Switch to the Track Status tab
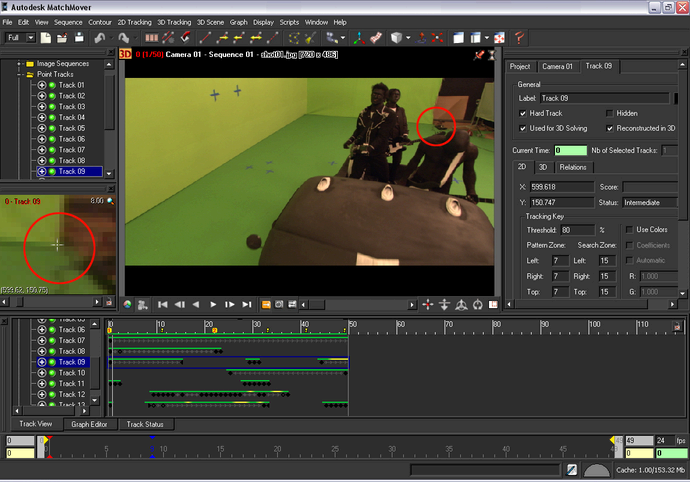This screenshot has width=690, height=482. tap(145, 424)
